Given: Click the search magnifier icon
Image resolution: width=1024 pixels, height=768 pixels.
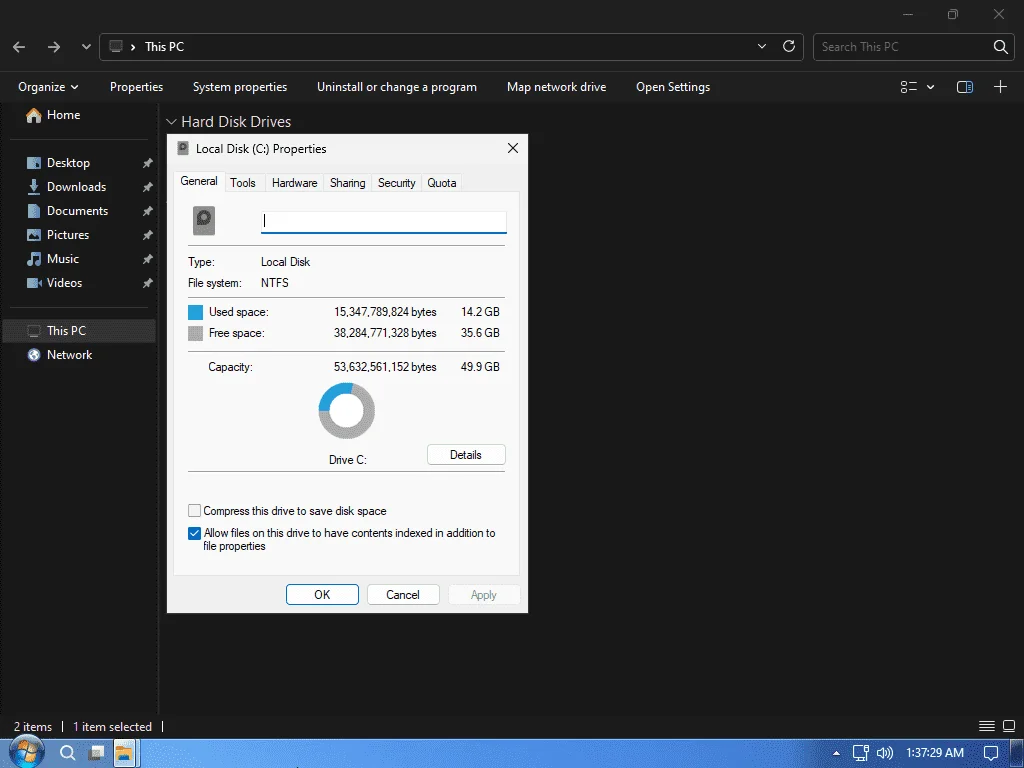Looking at the screenshot, I should (x=1000, y=47).
